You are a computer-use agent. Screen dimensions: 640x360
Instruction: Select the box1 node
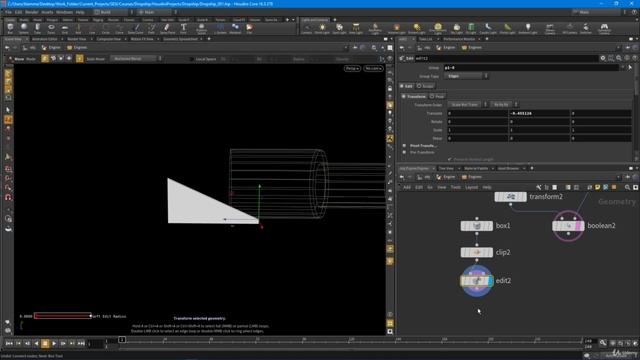(x=477, y=226)
